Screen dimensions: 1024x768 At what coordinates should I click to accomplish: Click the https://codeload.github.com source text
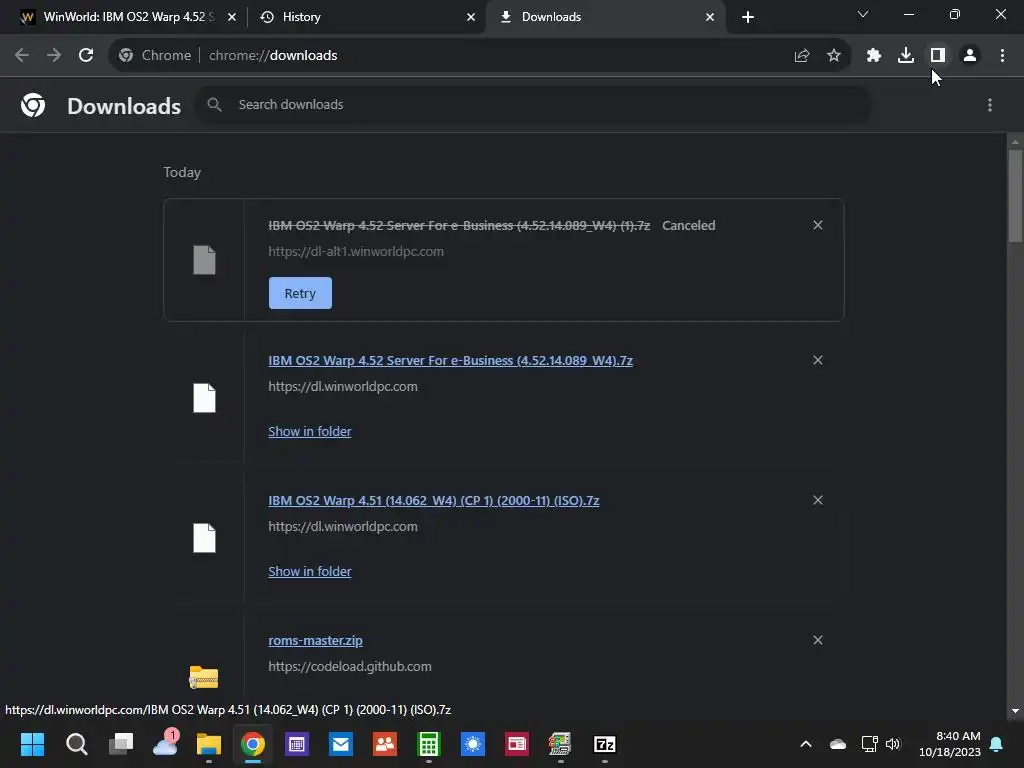(350, 667)
